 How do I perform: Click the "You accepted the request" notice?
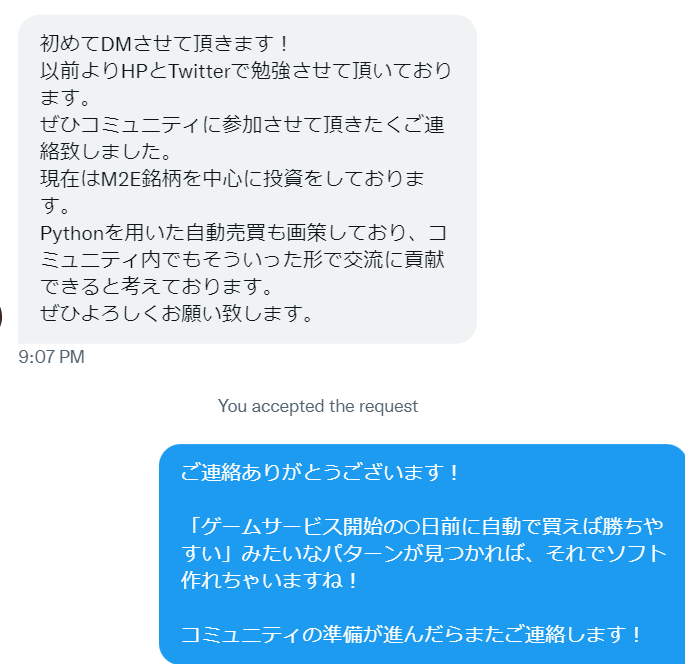(x=318, y=406)
